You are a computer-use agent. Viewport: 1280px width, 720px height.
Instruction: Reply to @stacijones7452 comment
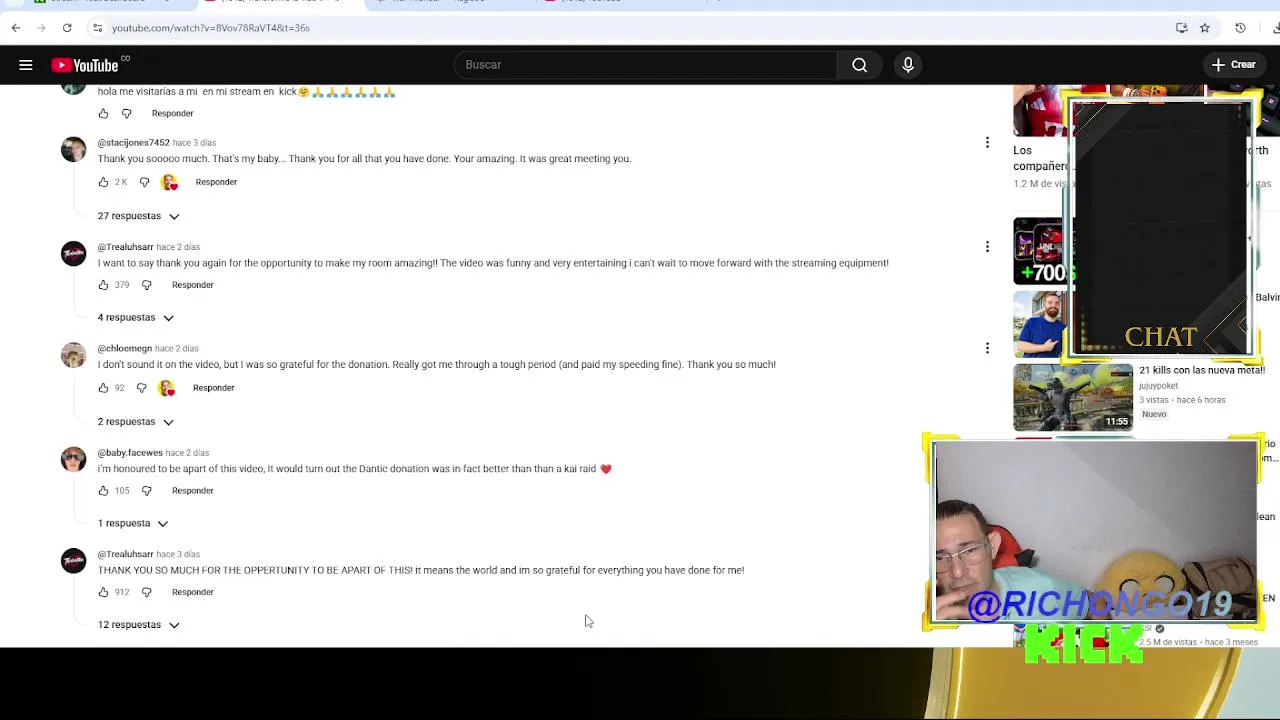point(216,182)
